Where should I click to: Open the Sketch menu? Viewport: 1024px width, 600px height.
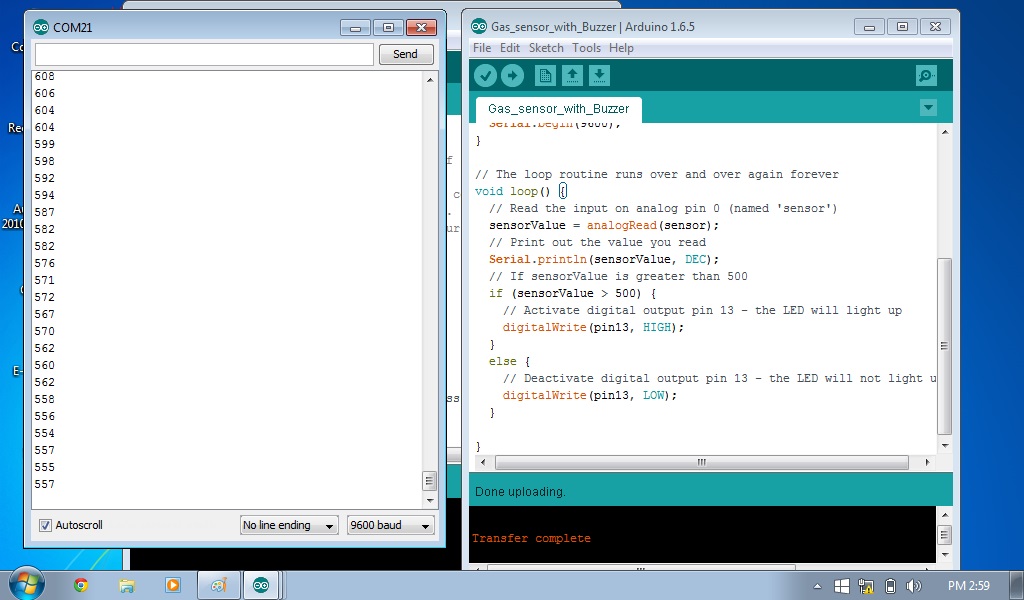pyautogui.click(x=546, y=48)
